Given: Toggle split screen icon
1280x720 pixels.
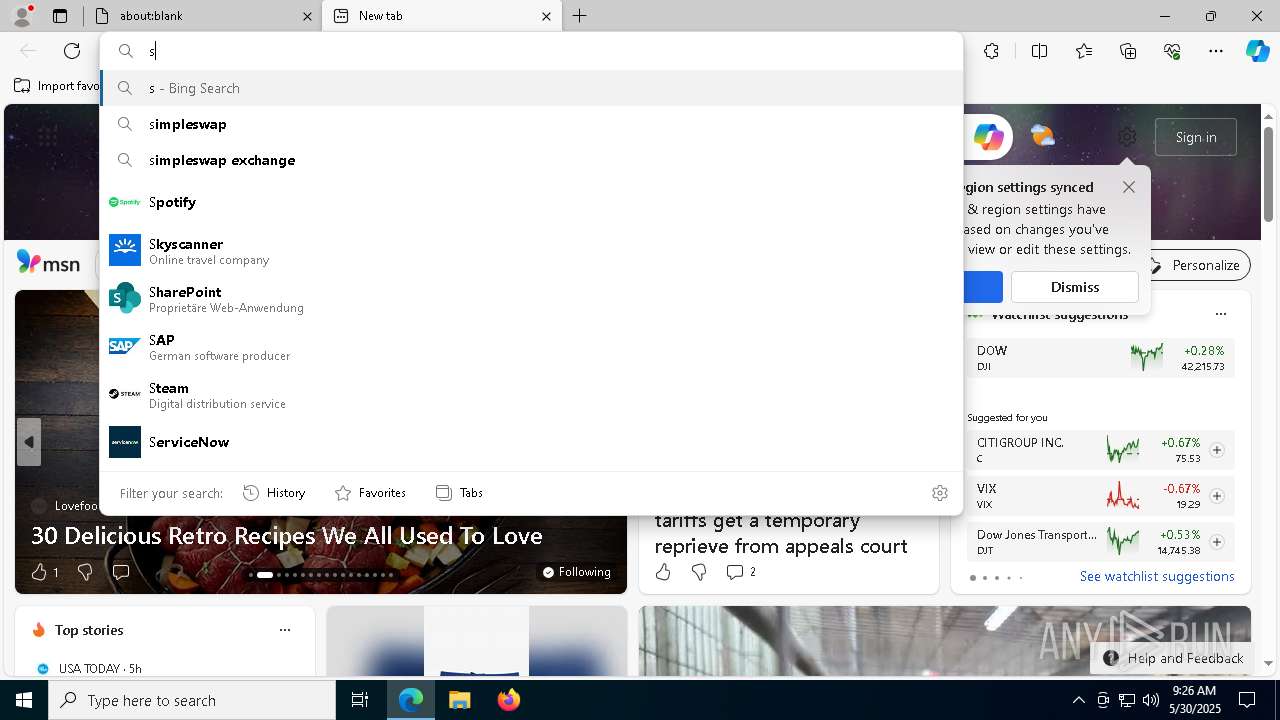Looking at the screenshot, I should [1039, 51].
